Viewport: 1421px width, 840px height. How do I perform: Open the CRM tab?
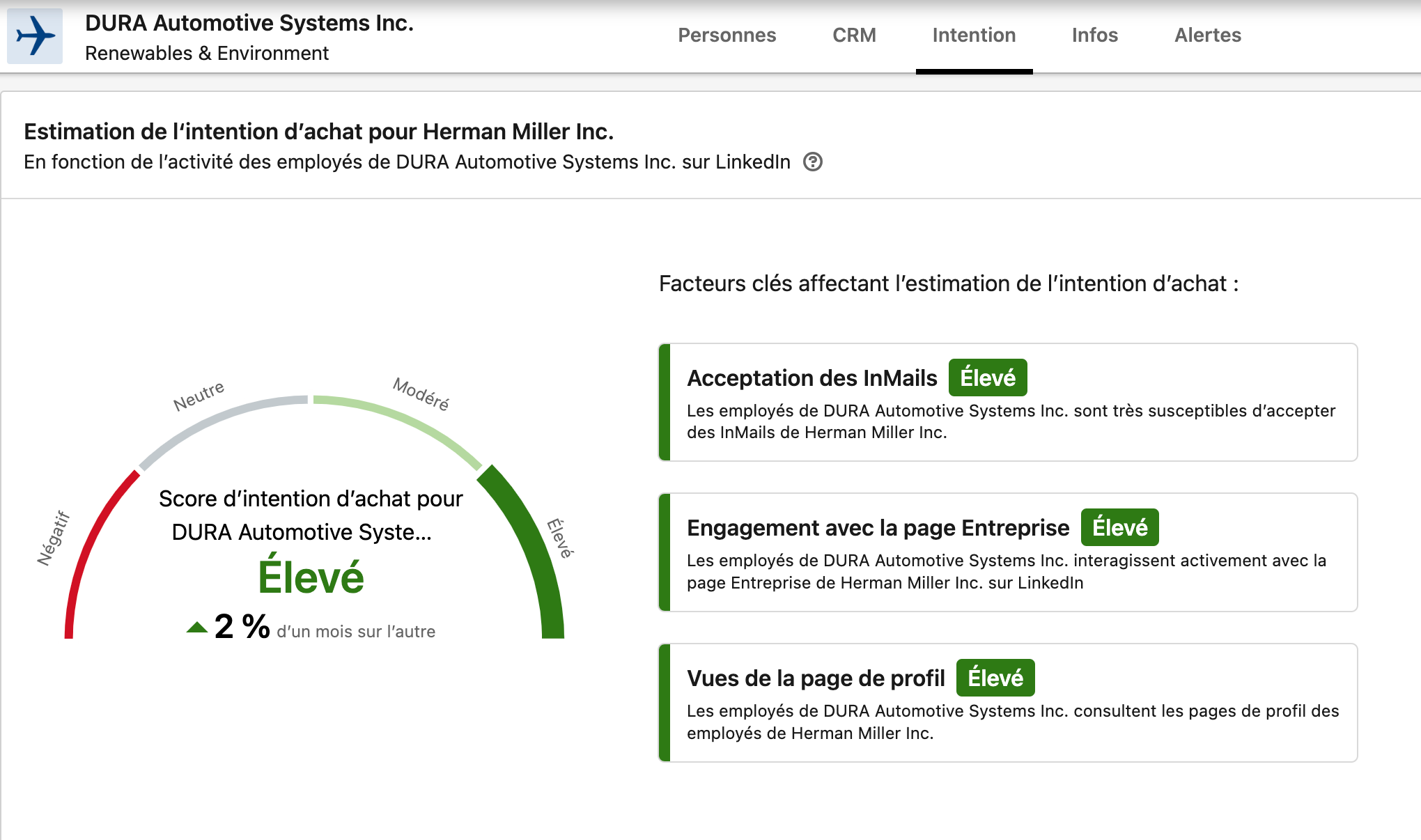[854, 35]
